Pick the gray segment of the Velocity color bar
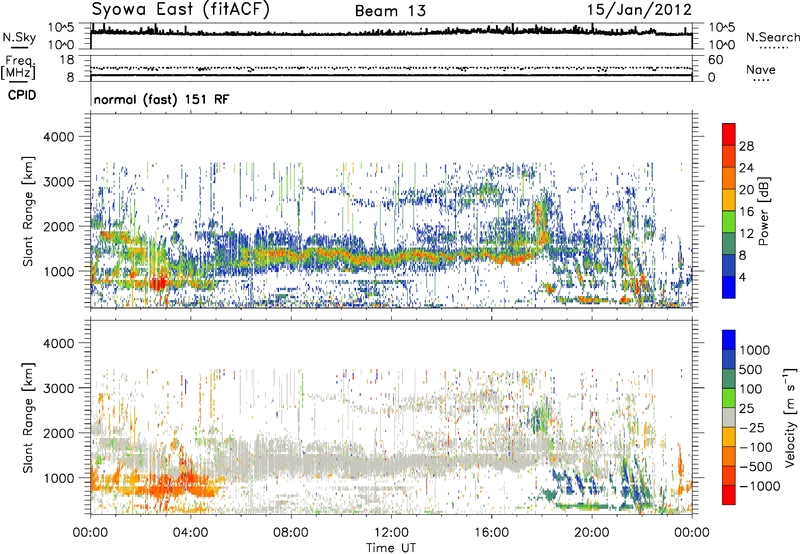800x554 pixels. [729, 417]
